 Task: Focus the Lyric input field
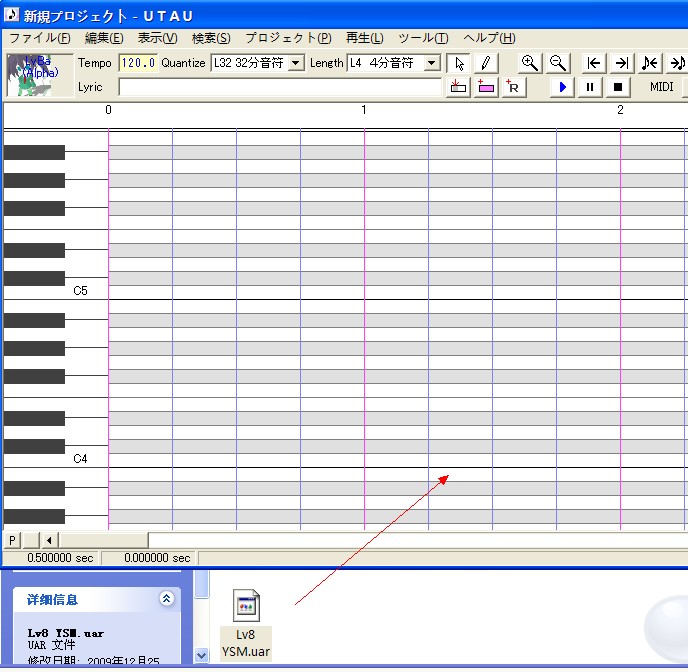coord(280,87)
